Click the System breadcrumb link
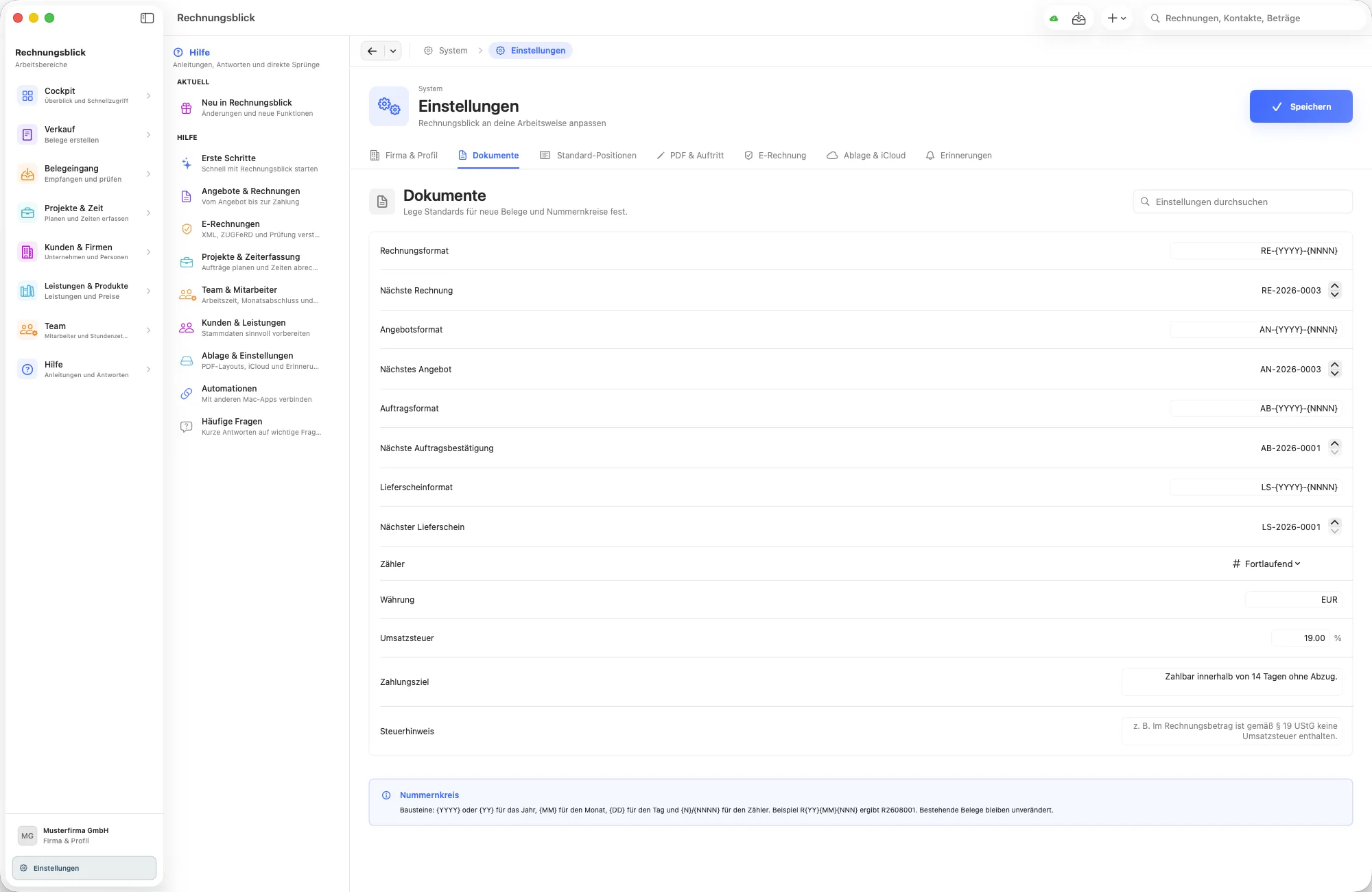Viewport: 1372px width, 892px height. 446,51
